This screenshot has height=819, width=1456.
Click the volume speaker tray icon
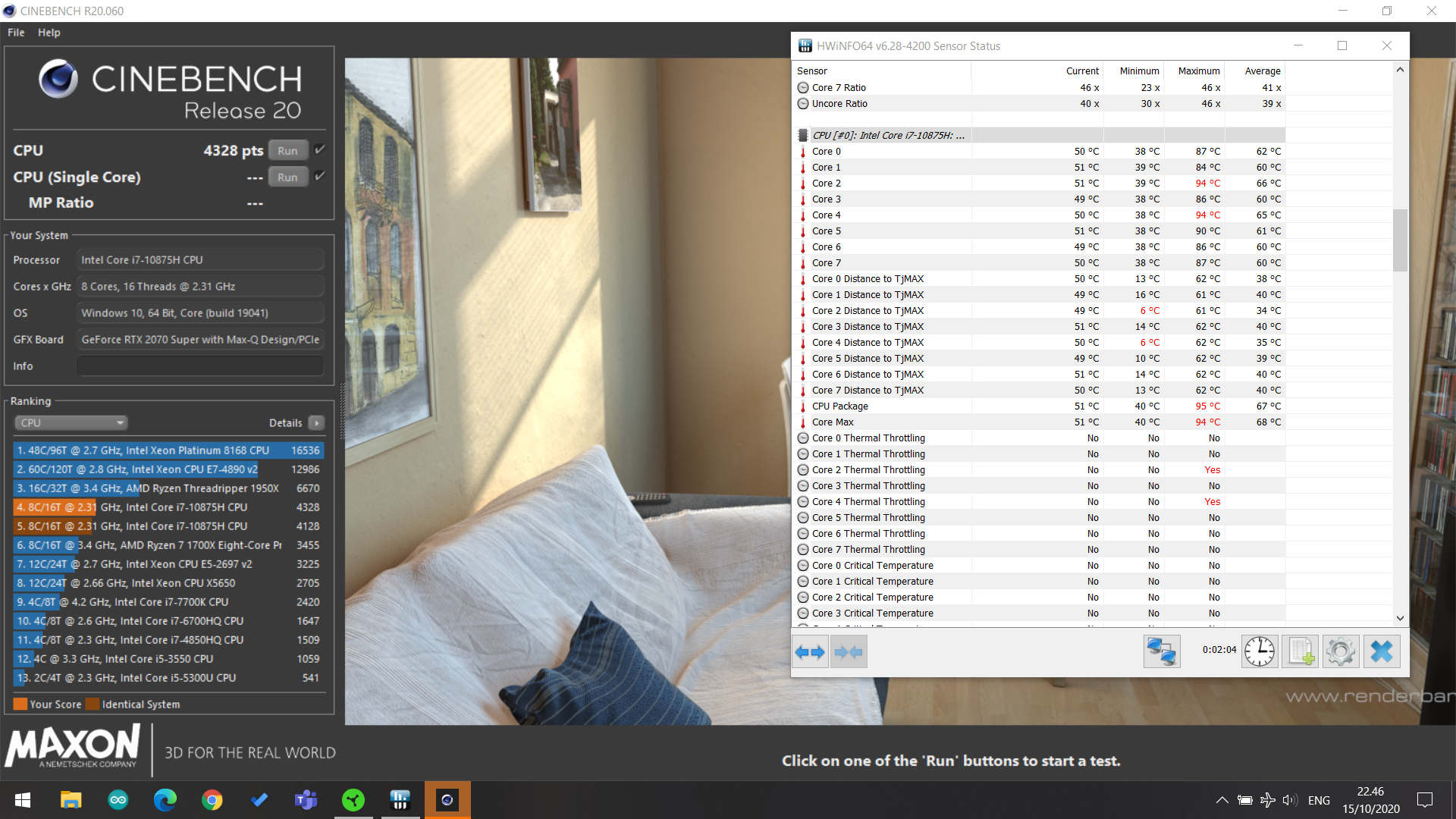[x=1290, y=800]
